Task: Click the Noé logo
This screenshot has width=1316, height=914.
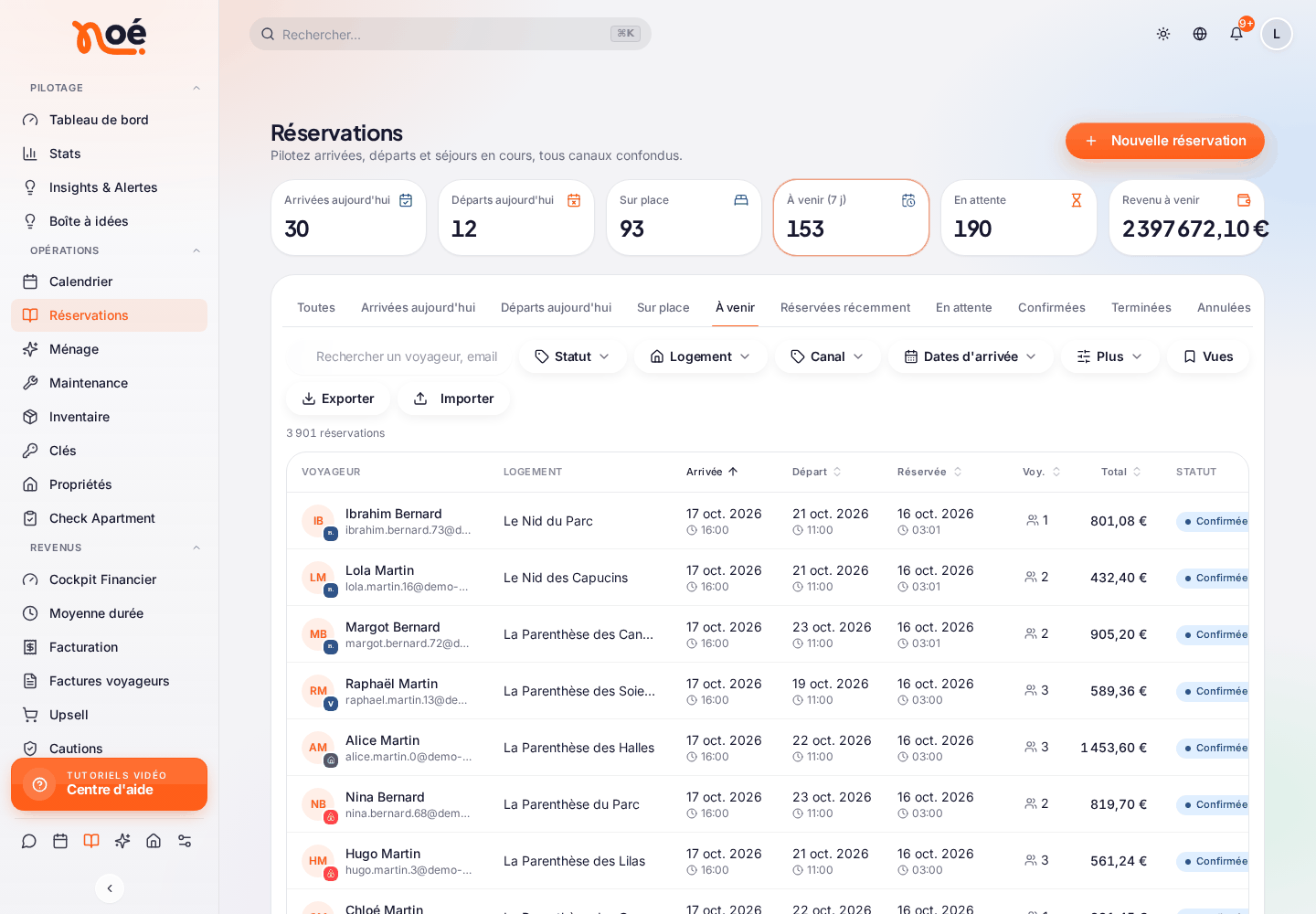Action: 109,37
